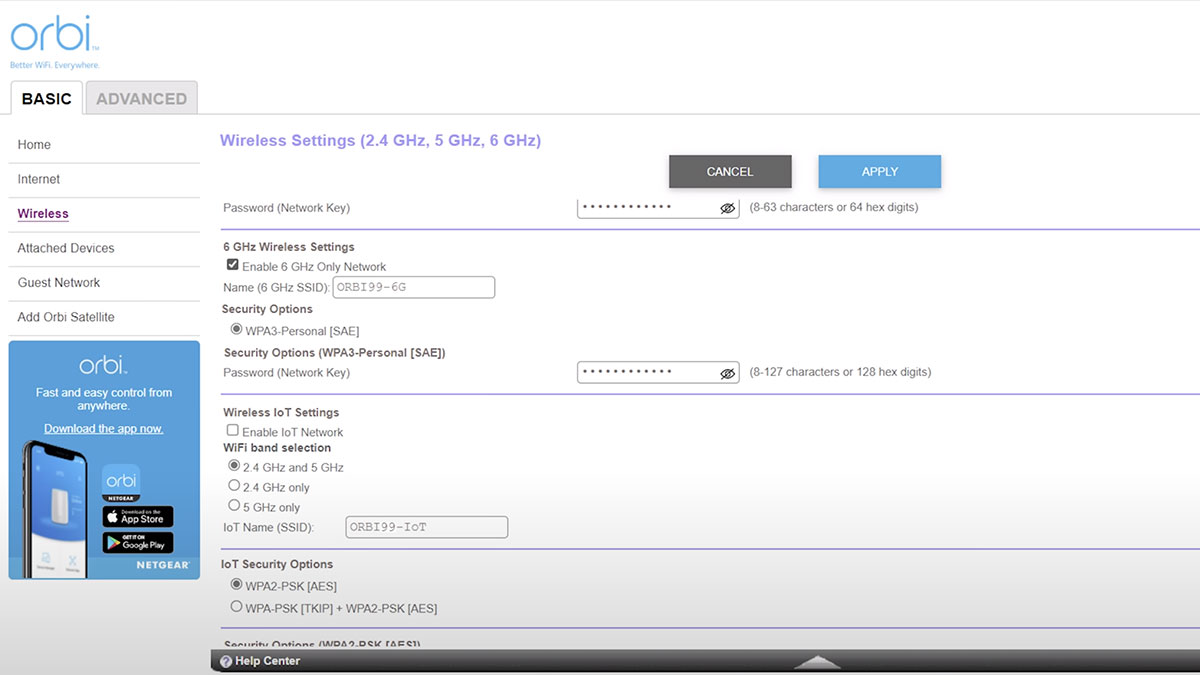The height and width of the screenshot is (675, 1200).
Task: Click the 6 GHz SSID name field
Action: point(413,287)
